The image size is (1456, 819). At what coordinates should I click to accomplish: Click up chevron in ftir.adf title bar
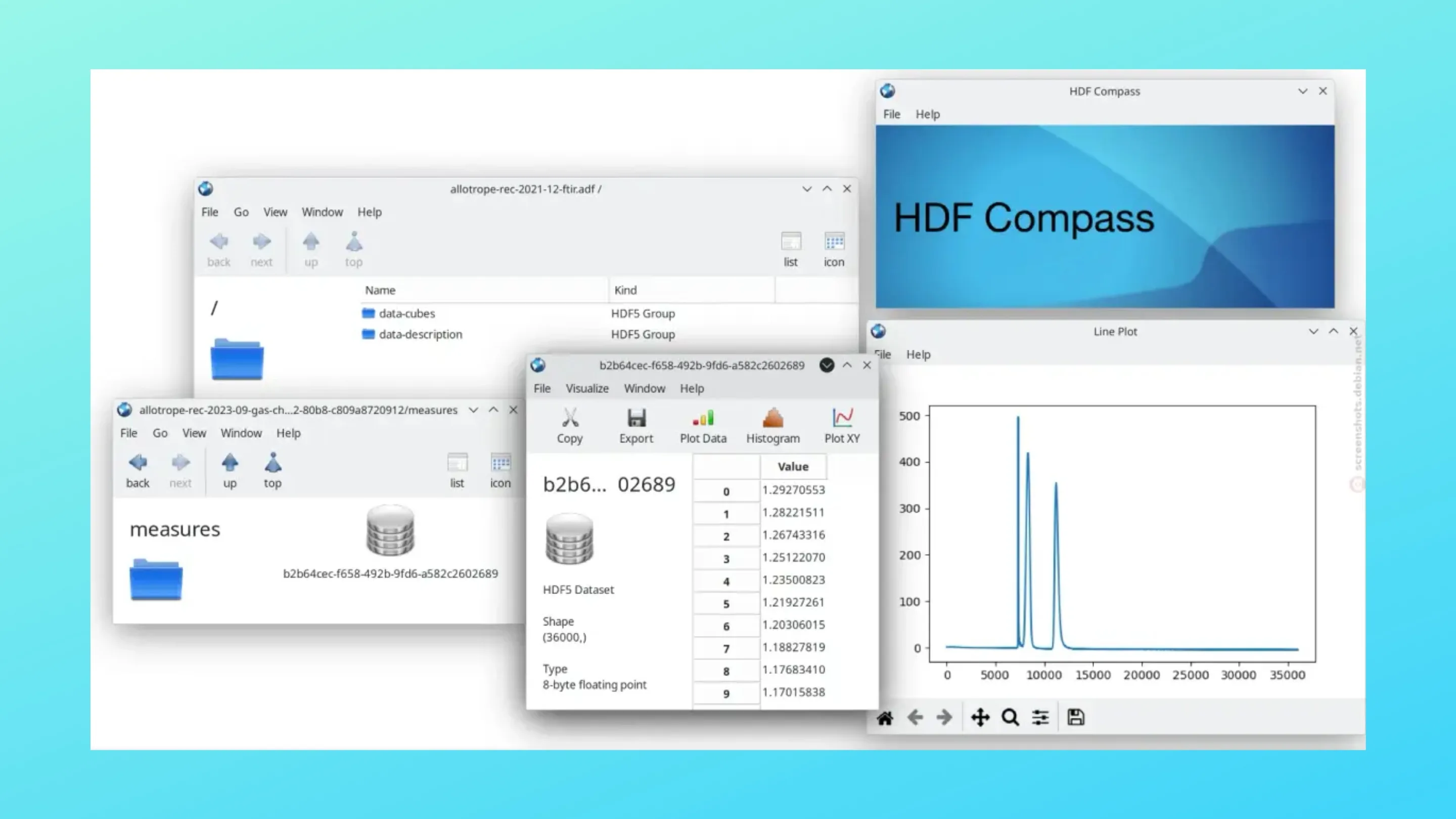pyautogui.click(x=827, y=189)
